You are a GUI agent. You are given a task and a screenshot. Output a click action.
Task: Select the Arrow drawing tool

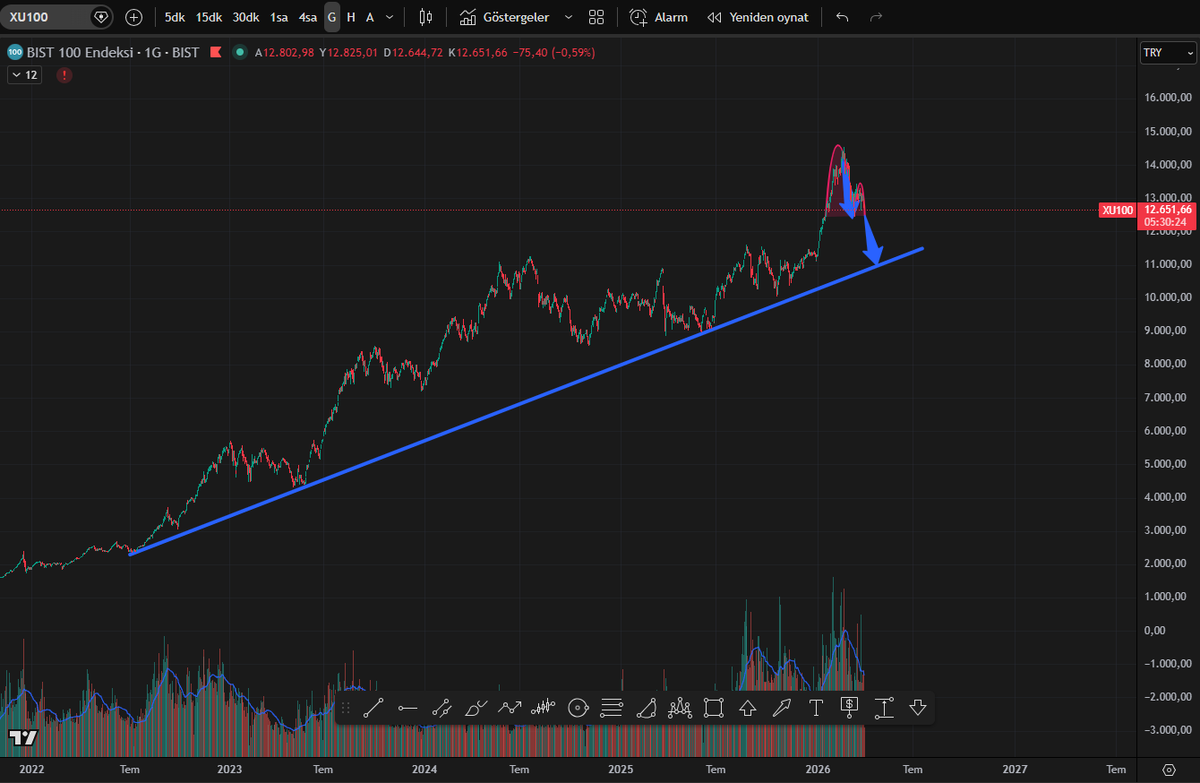tap(782, 709)
